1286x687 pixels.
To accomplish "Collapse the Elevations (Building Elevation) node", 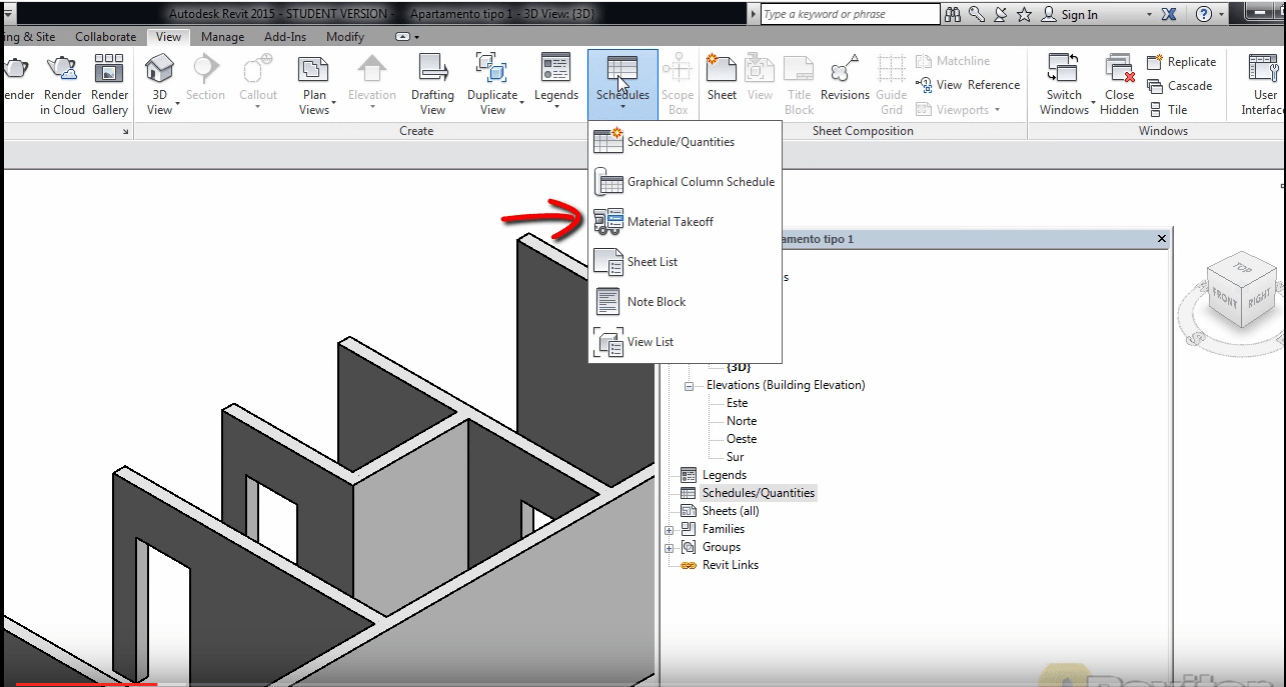I will click(x=687, y=385).
